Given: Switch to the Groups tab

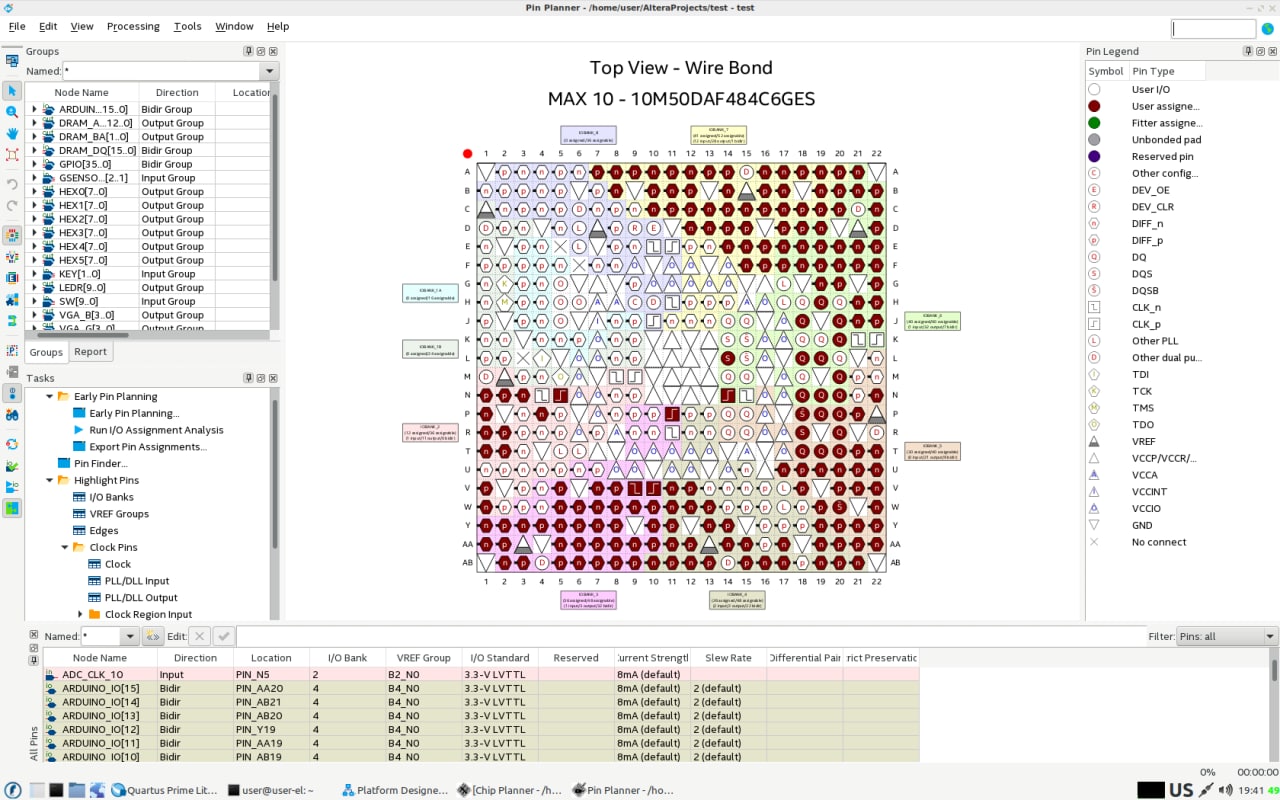Looking at the screenshot, I should coord(46,352).
